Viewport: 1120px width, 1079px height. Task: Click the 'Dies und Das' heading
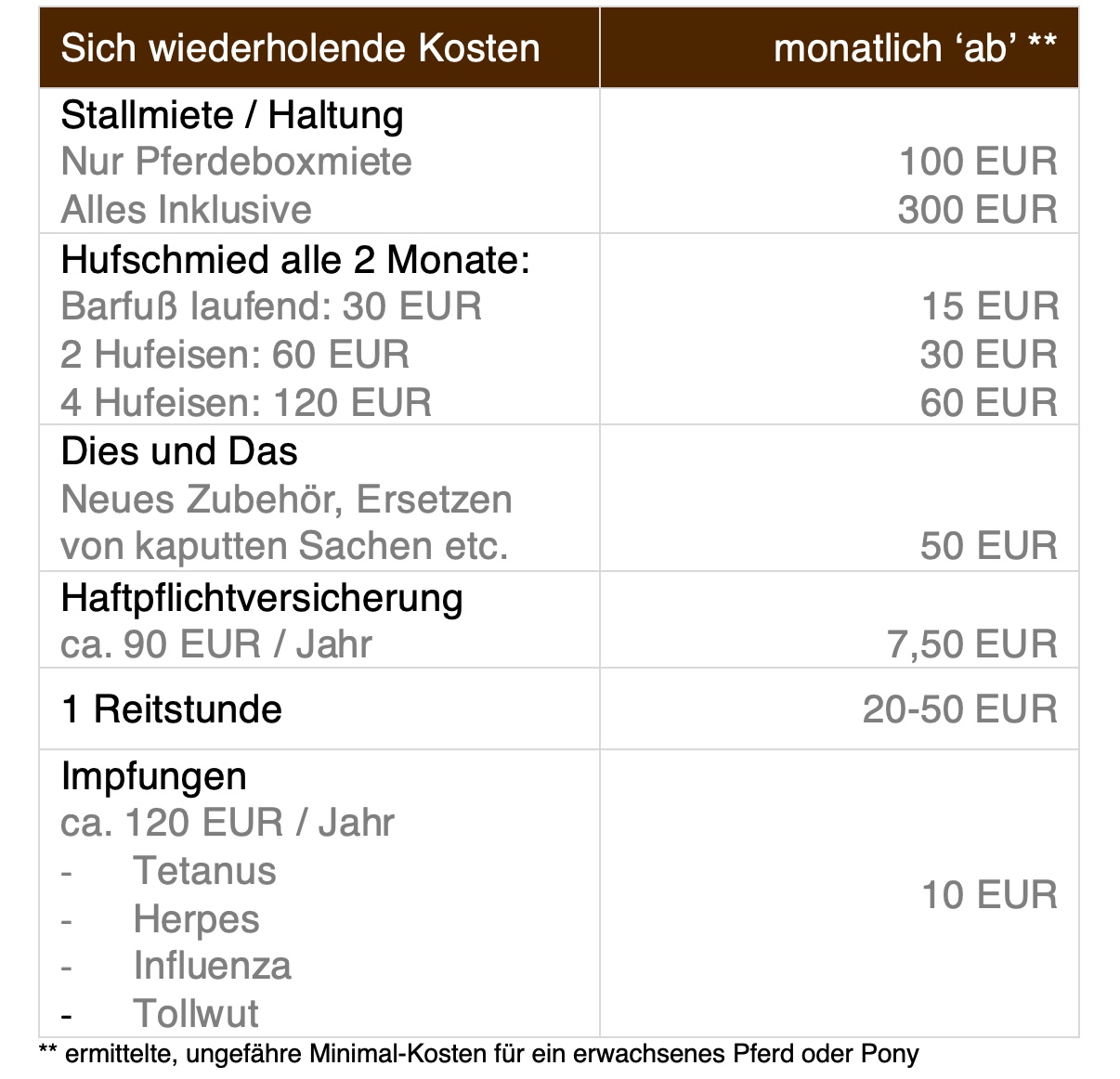(x=179, y=451)
